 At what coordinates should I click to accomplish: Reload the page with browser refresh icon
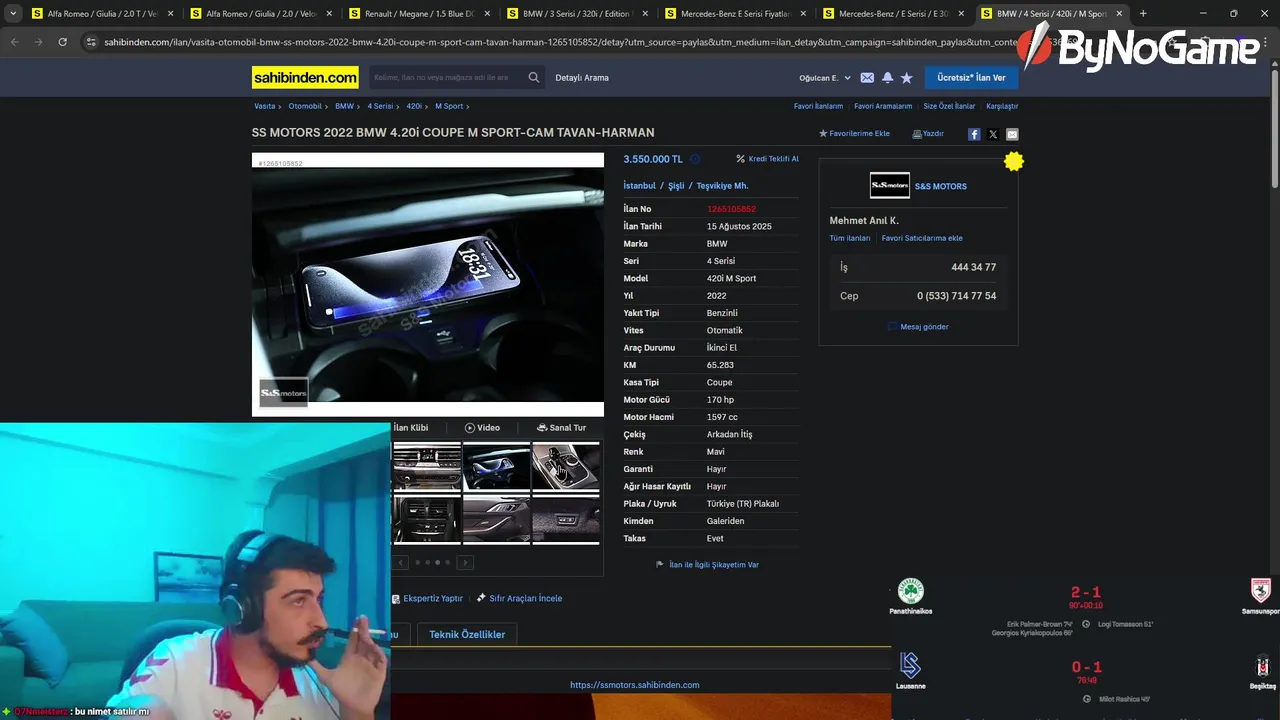pos(62,42)
